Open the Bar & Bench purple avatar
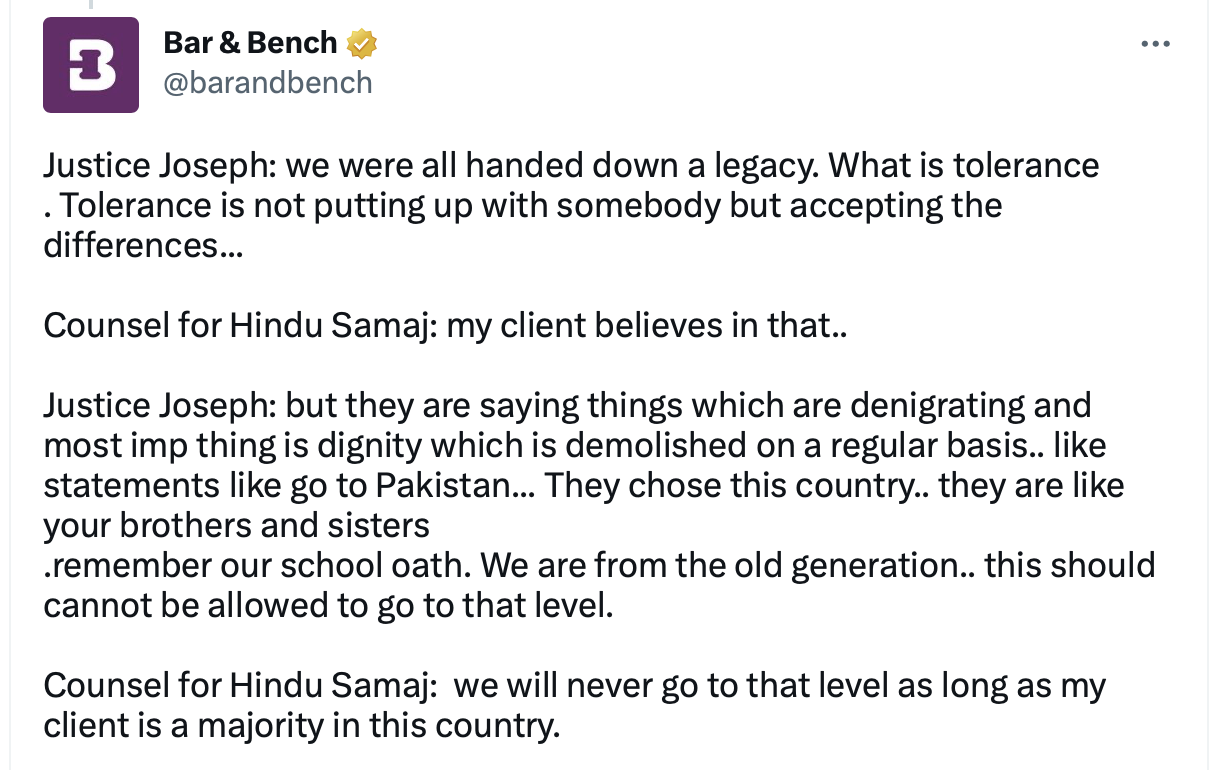1222x770 pixels. pyautogui.click(x=91, y=65)
